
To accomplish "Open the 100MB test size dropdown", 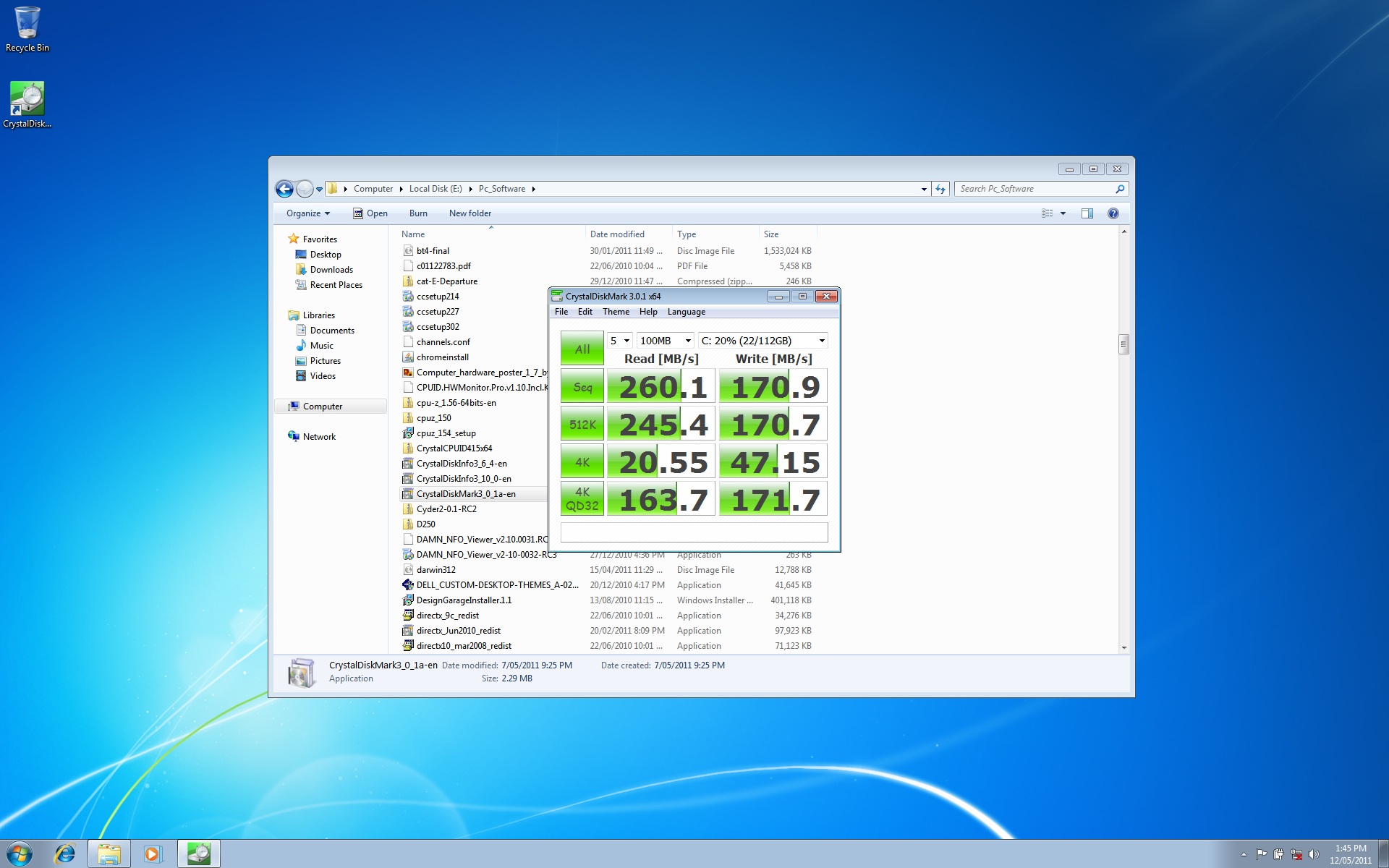I will [666, 341].
